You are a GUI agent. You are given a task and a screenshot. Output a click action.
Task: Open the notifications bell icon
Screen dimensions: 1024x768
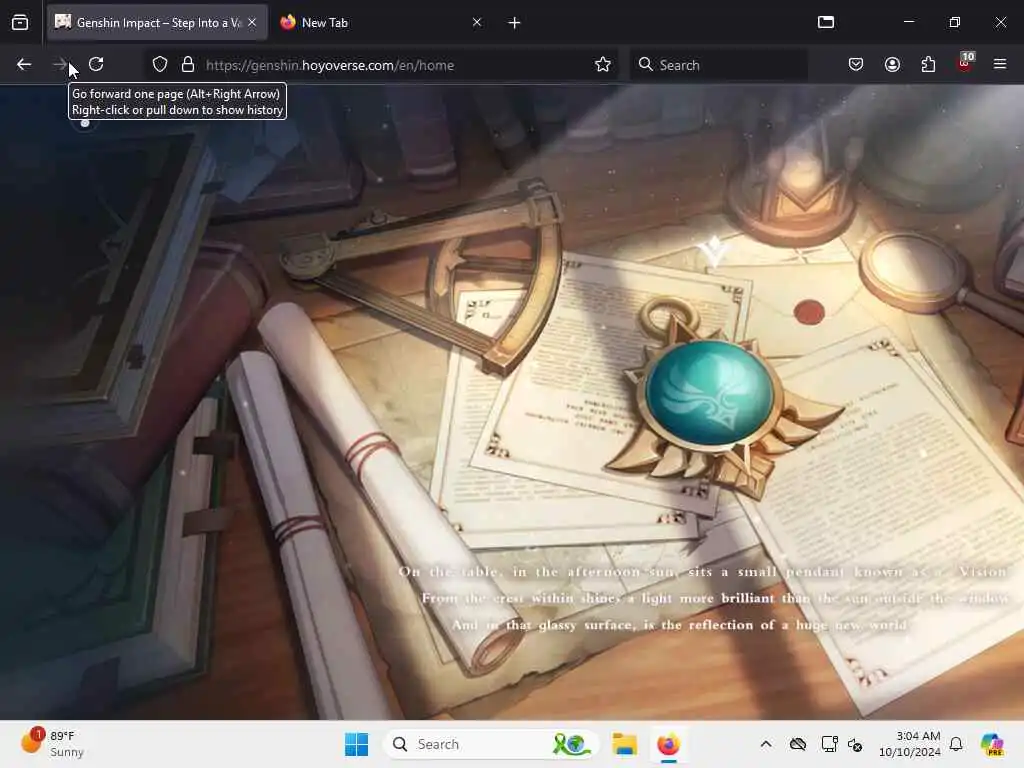tap(956, 744)
